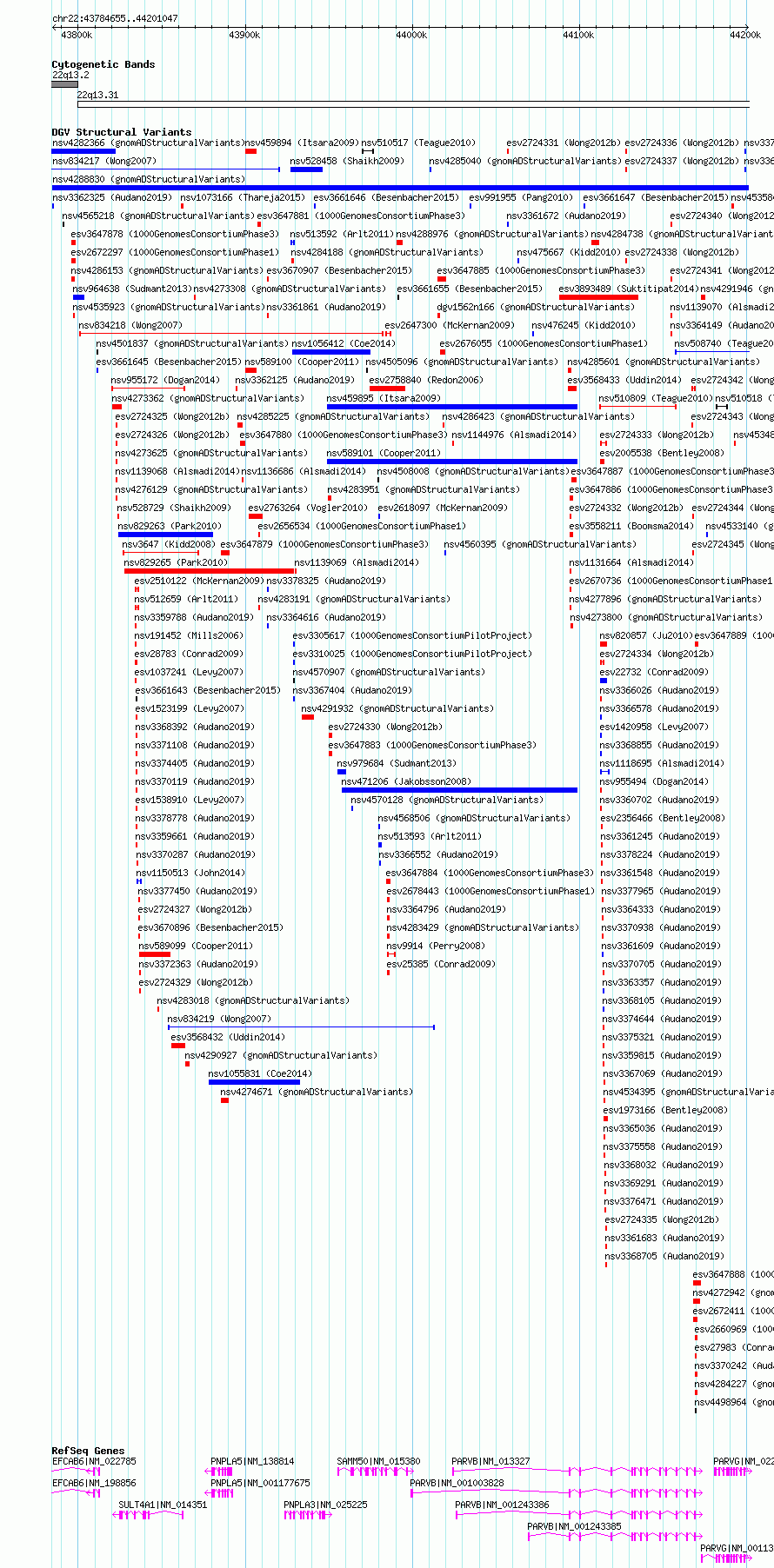Image resolution: width=774 pixels, height=1568 pixels.
Task: Click the blue nsv1056412 (Coe2014) variant bar
Action: [331, 352]
